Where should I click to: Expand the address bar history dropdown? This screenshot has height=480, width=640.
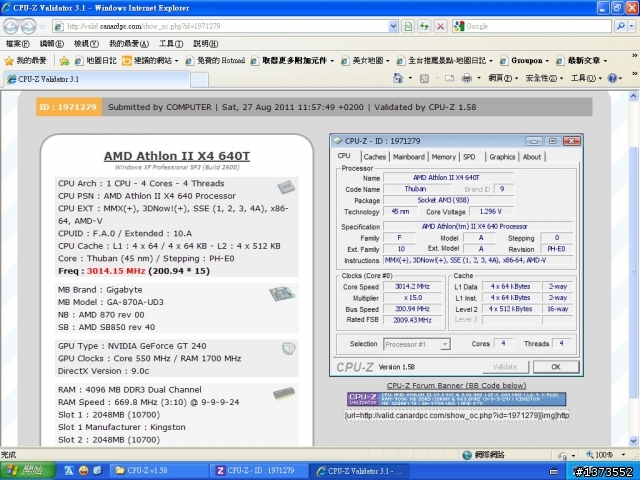[x=393, y=27]
